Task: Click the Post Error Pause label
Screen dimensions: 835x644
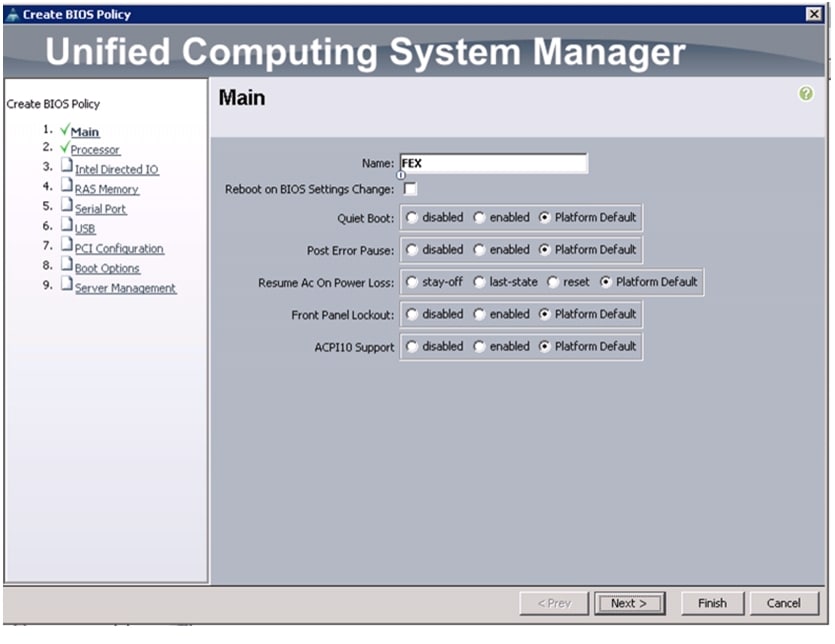Action: [350, 251]
